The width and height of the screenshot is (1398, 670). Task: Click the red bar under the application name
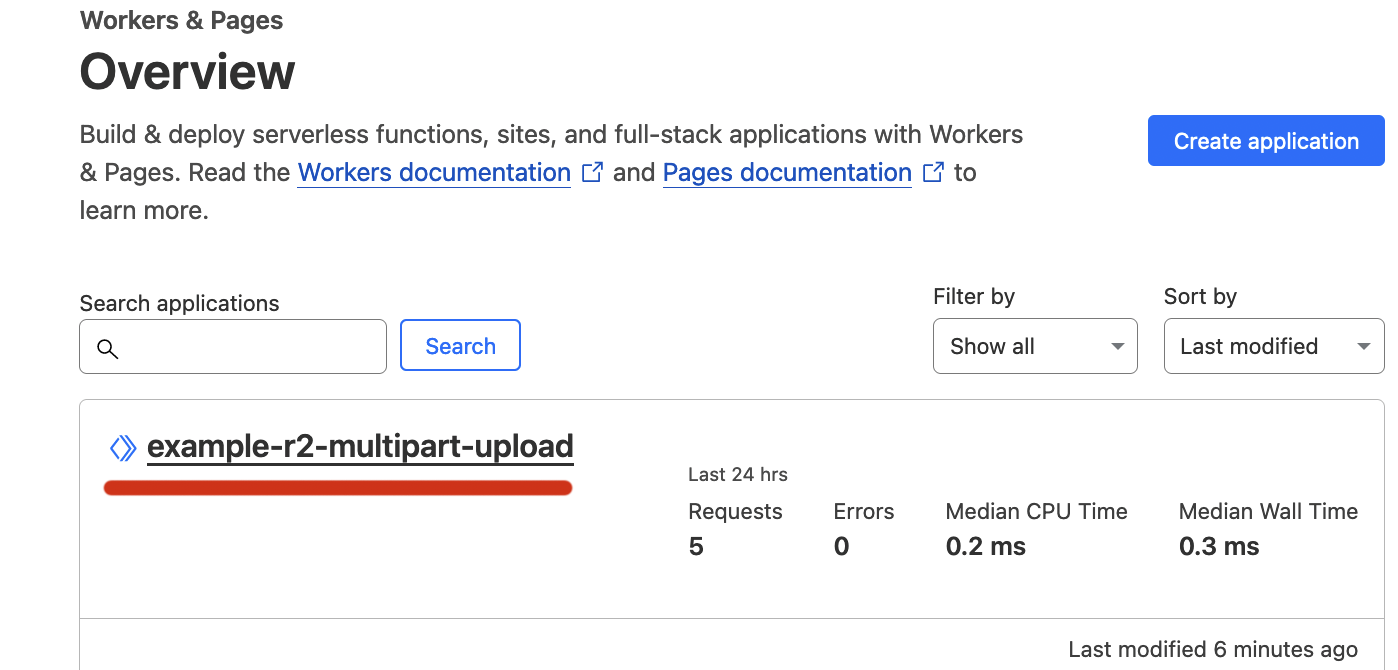point(338,488)
